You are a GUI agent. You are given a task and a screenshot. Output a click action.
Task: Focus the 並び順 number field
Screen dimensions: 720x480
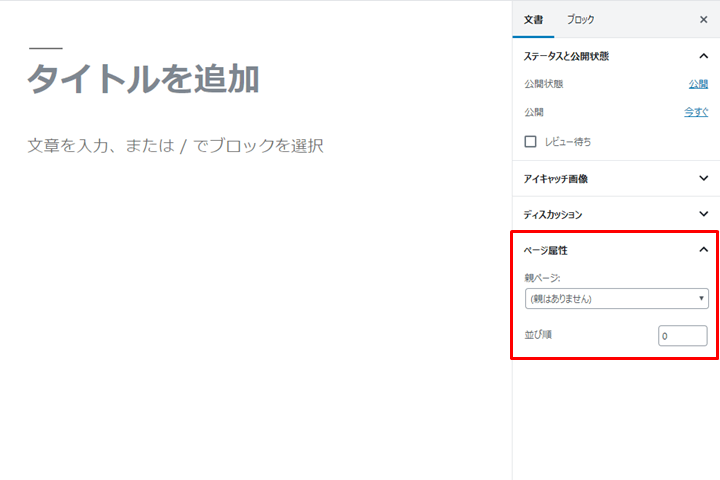click(682, 336)
